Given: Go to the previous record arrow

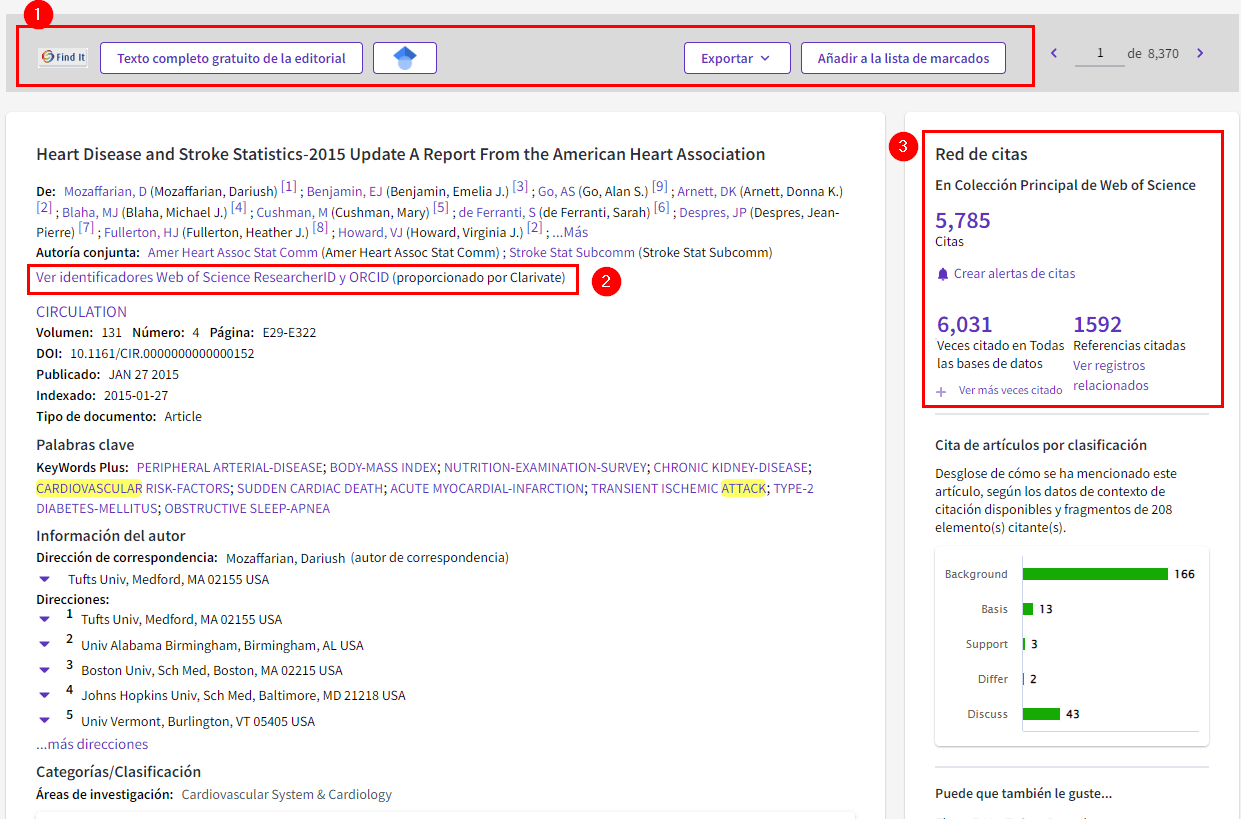Looking at the screenshot, I should pyautogui.click(x=1054, y=53).
